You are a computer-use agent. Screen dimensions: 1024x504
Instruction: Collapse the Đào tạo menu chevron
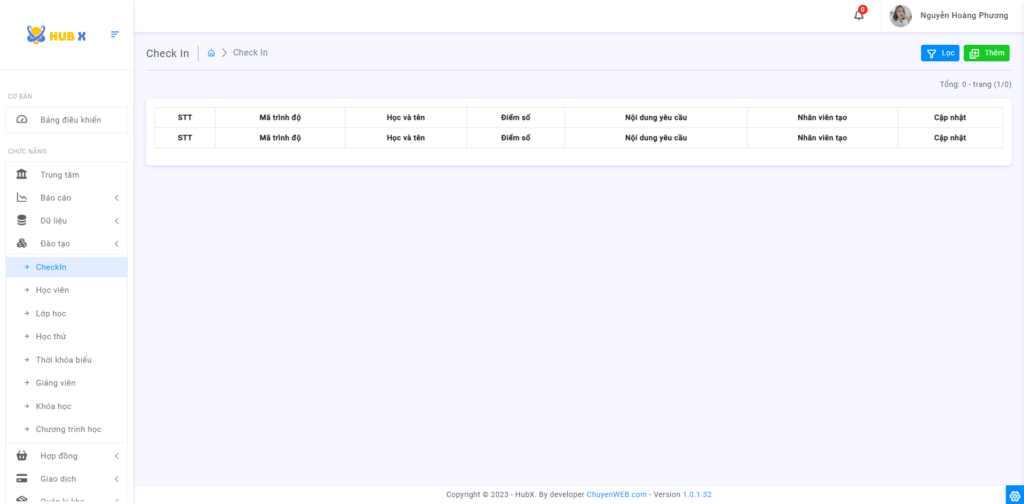click(116, 244)
